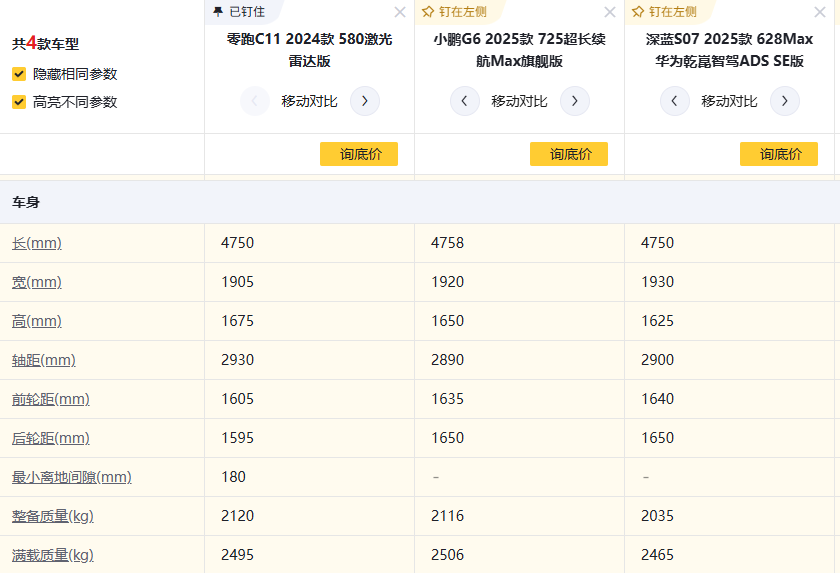Move 深蓝S07 column right with the arrow
Viewport: 840px width, 573px height.
tap(785, 101)
